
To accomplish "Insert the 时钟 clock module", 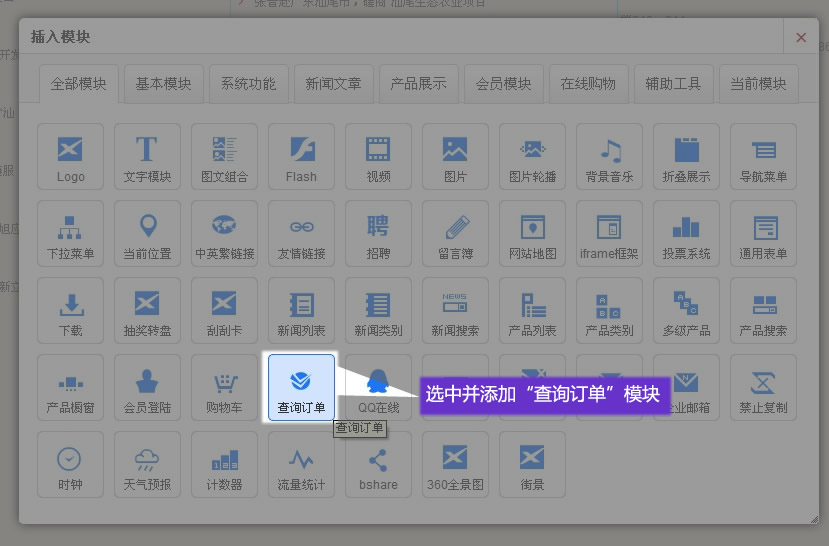I will [x=70, y=464].
